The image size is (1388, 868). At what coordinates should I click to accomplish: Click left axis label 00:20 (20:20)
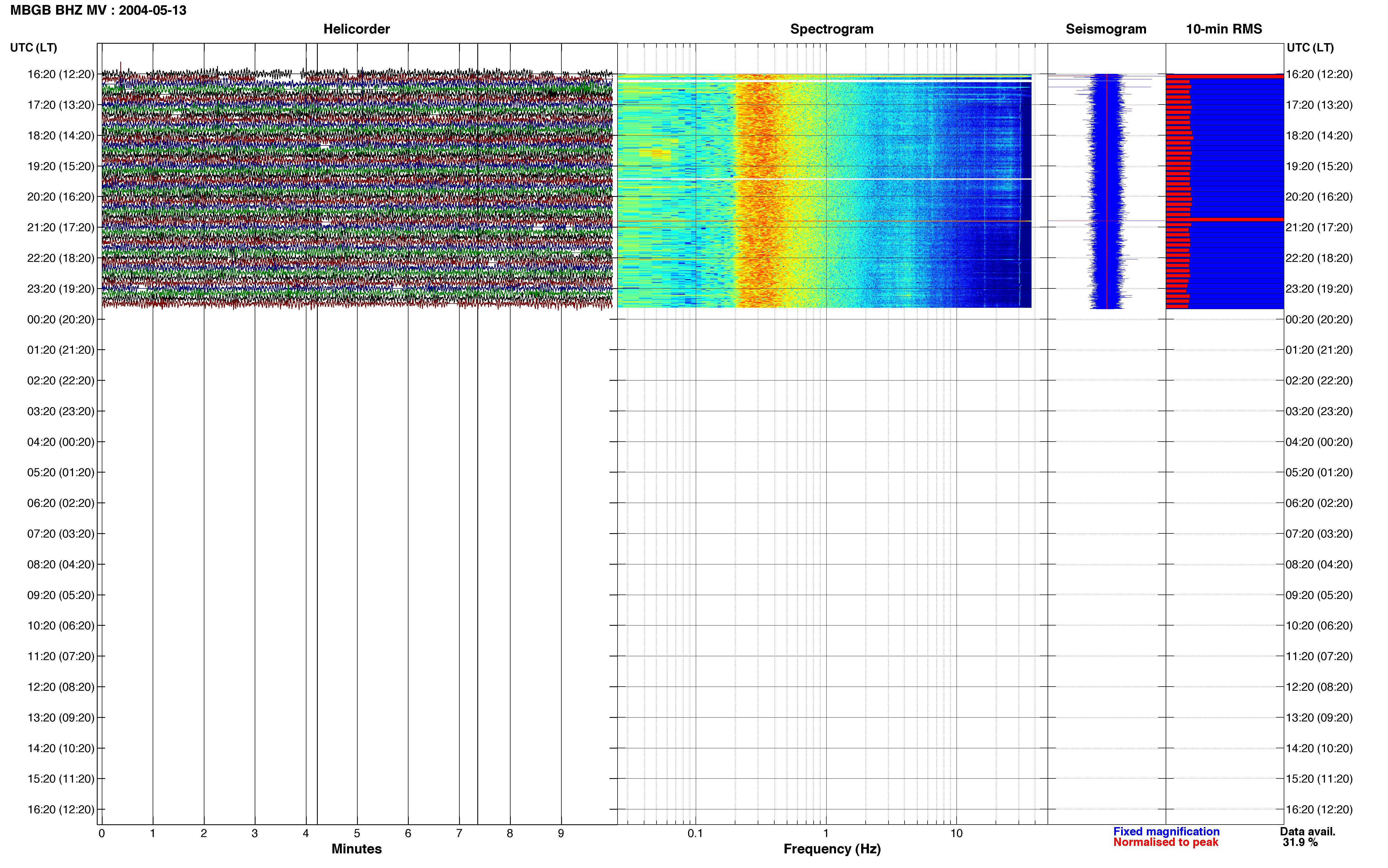point(61,319)
